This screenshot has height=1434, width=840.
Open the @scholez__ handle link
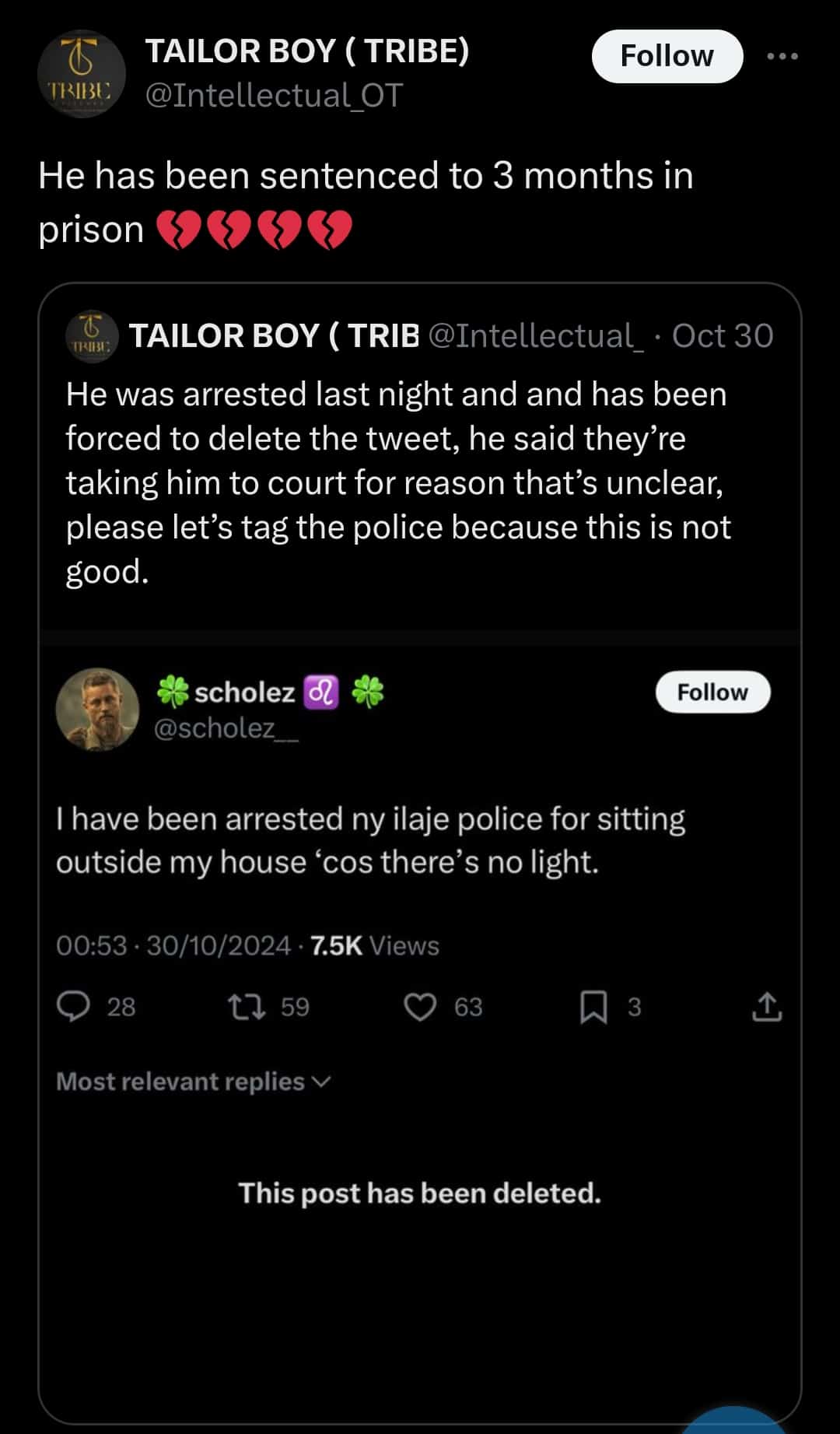(226, 728)
